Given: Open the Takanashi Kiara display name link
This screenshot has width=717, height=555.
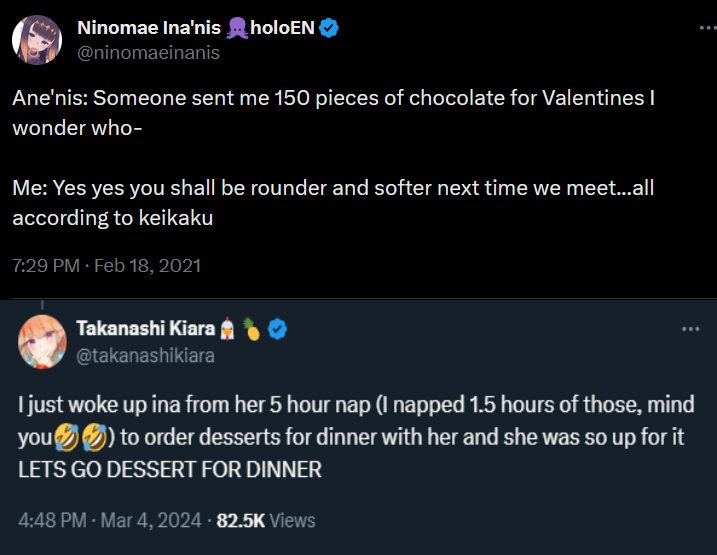Looking at the screenshot, I should point(145,329).
